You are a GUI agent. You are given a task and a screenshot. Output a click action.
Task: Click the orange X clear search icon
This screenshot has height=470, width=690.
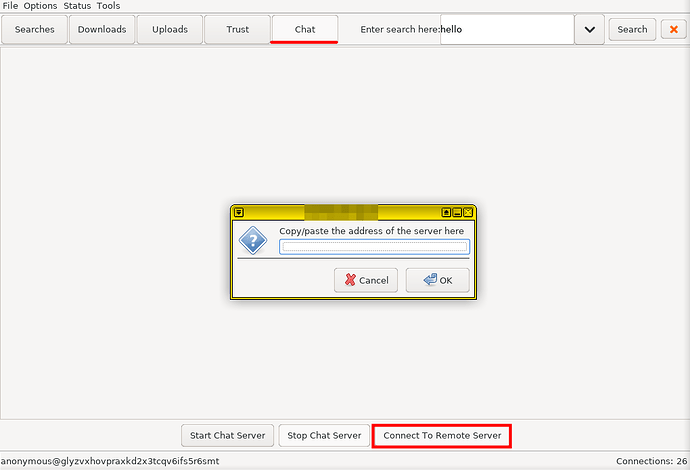click(674, 29)
